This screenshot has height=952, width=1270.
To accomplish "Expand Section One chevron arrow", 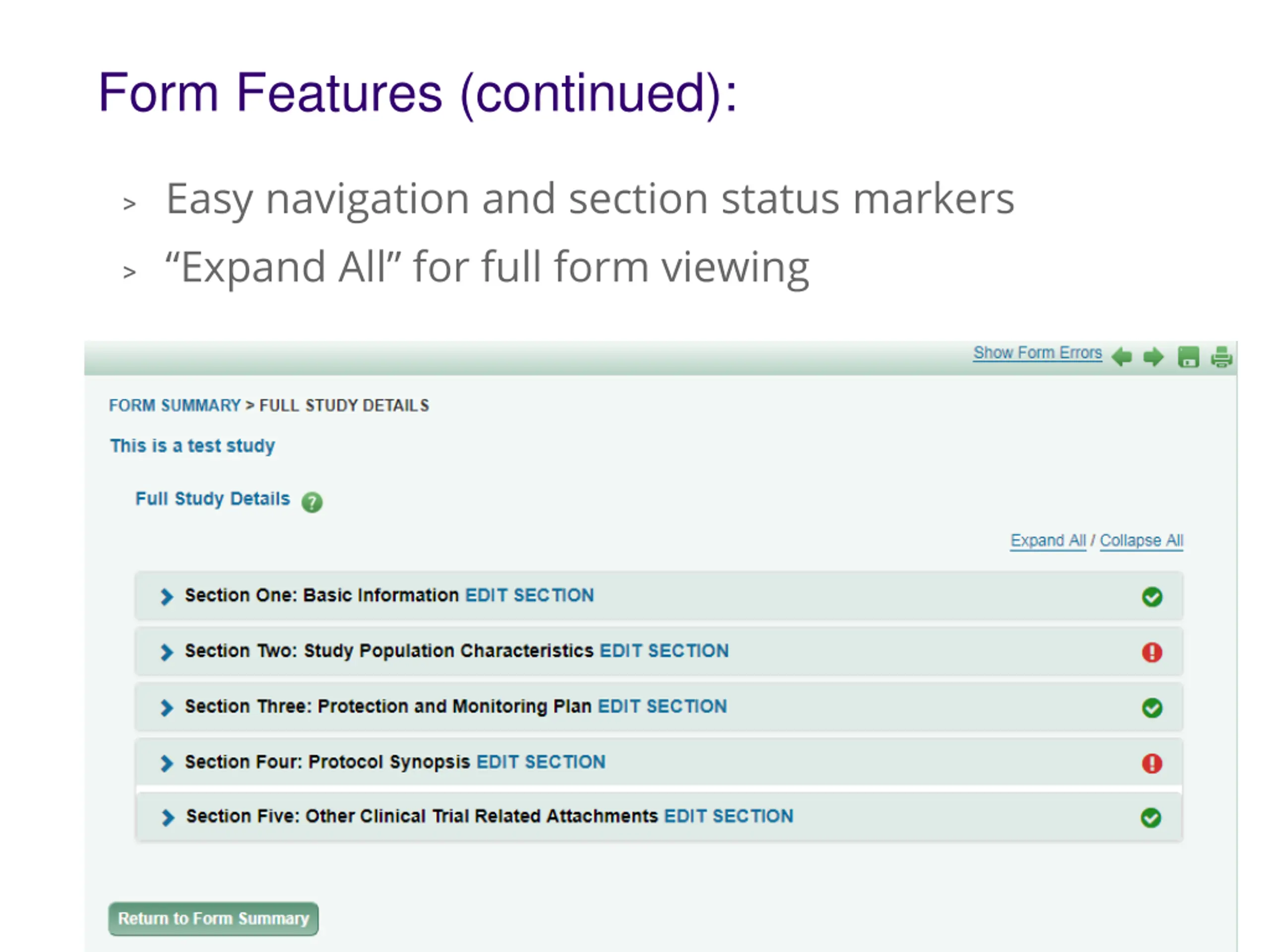I will pyautogui.click(x=167, y=597).
